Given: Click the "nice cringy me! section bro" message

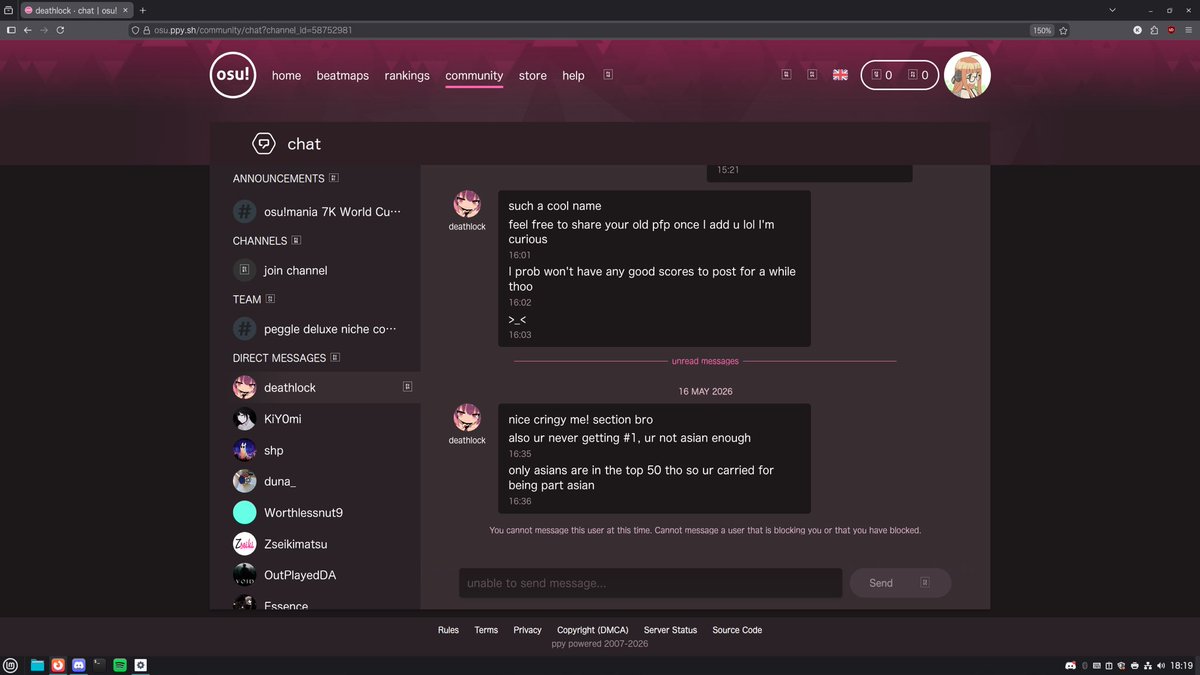Looking at the screenshot, I should pyautogui.click(x=580, y=420).
